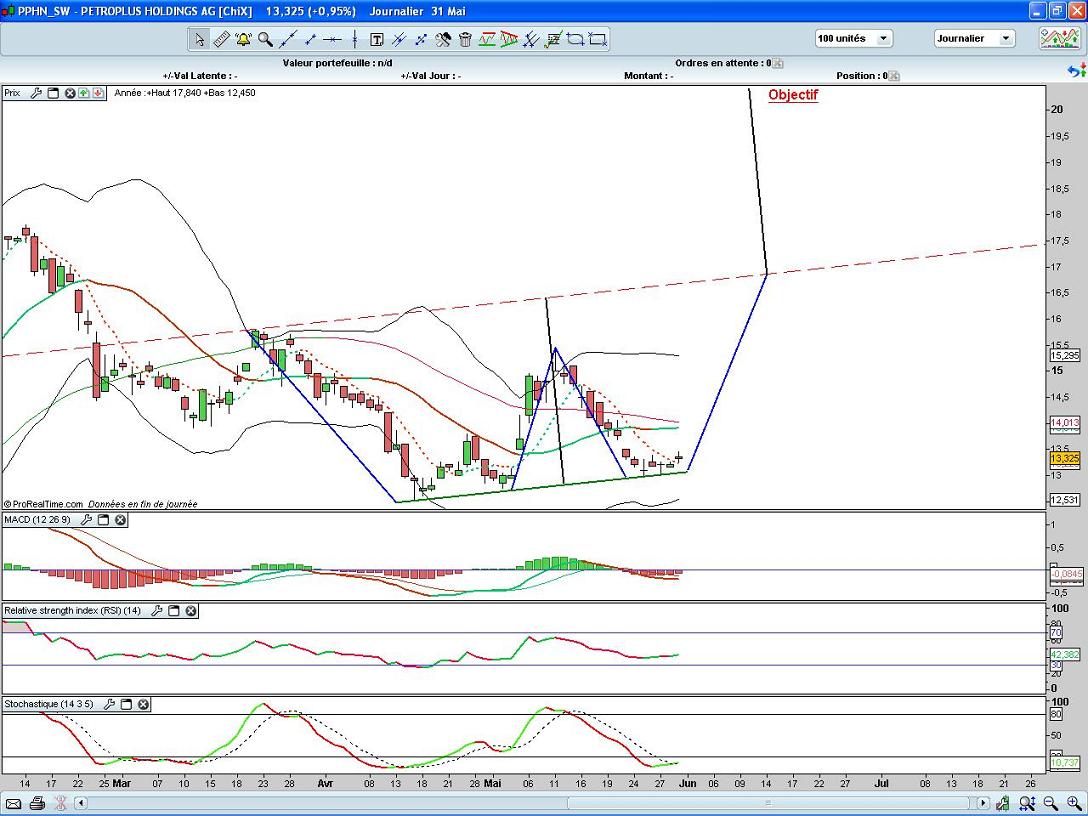Select the text annotation tool
Image resolution: width=1088 pixels, height=816 pixels.
pos(377,40)
